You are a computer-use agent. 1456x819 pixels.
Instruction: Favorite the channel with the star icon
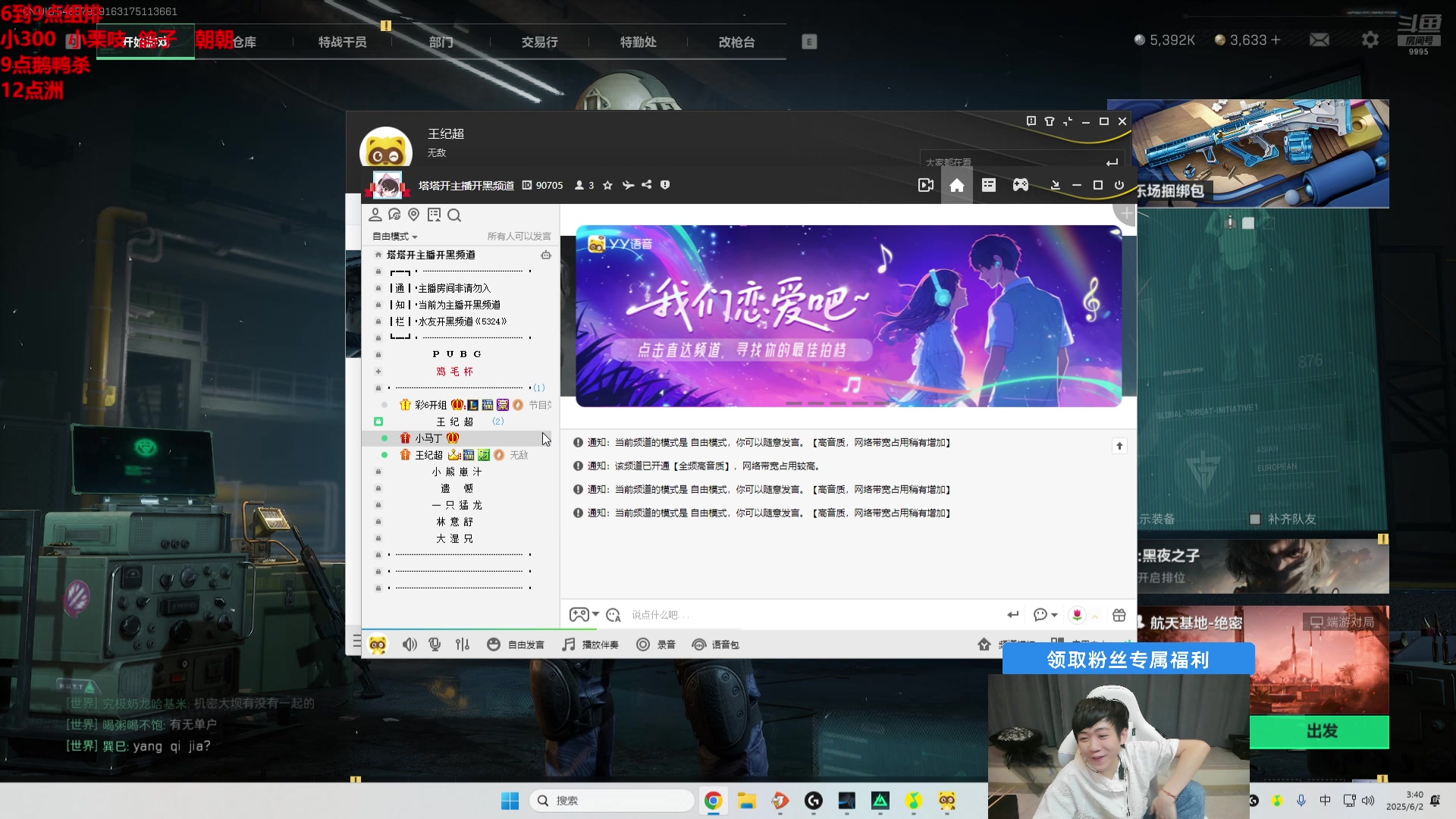coord(607,185)
